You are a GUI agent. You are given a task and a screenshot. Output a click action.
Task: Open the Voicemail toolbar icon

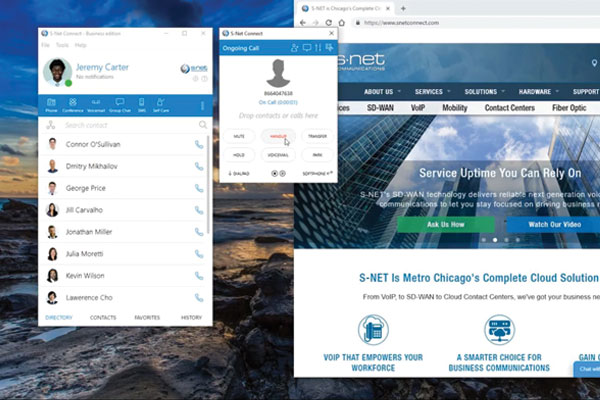point(96,105)
